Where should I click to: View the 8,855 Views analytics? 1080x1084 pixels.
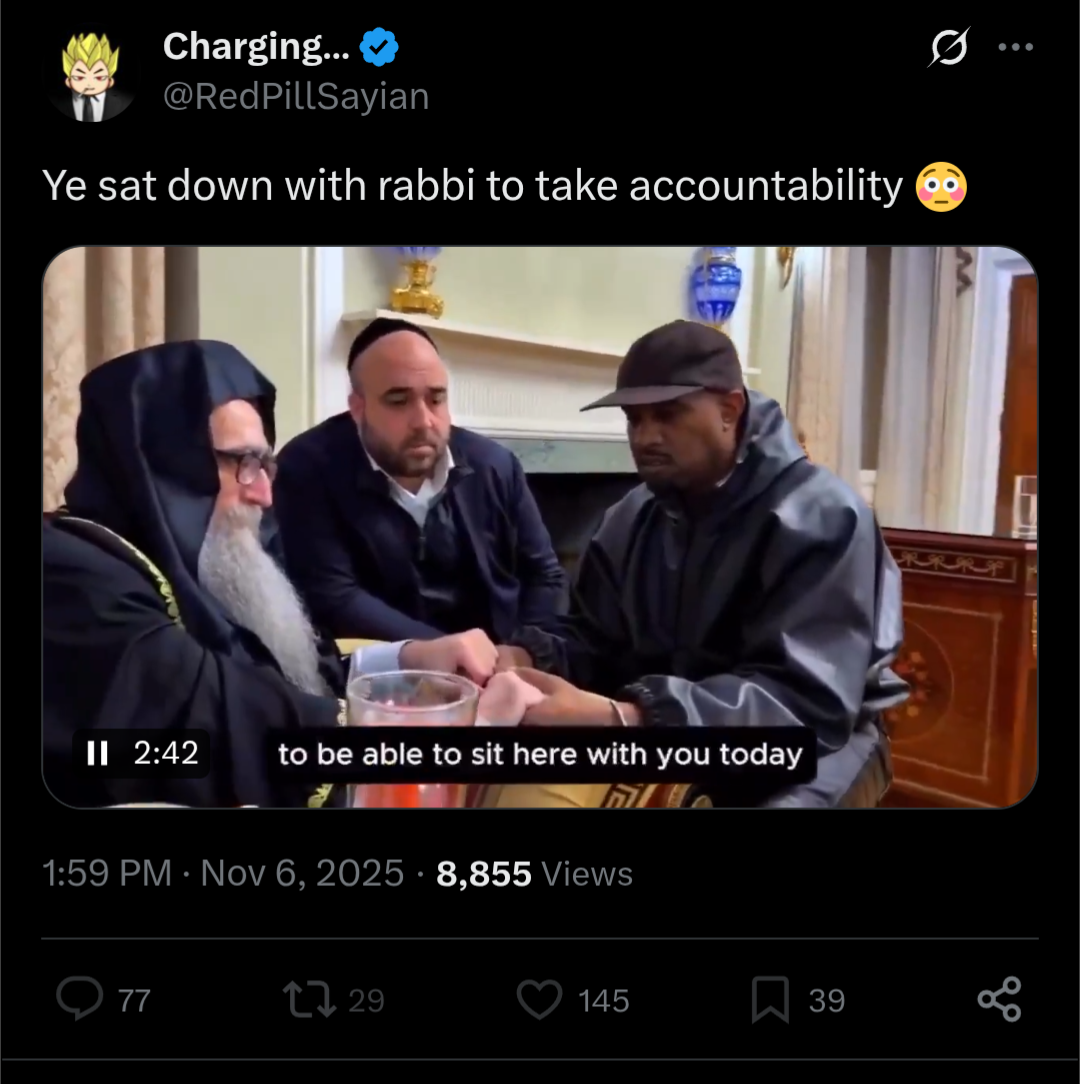pos(534,874)
